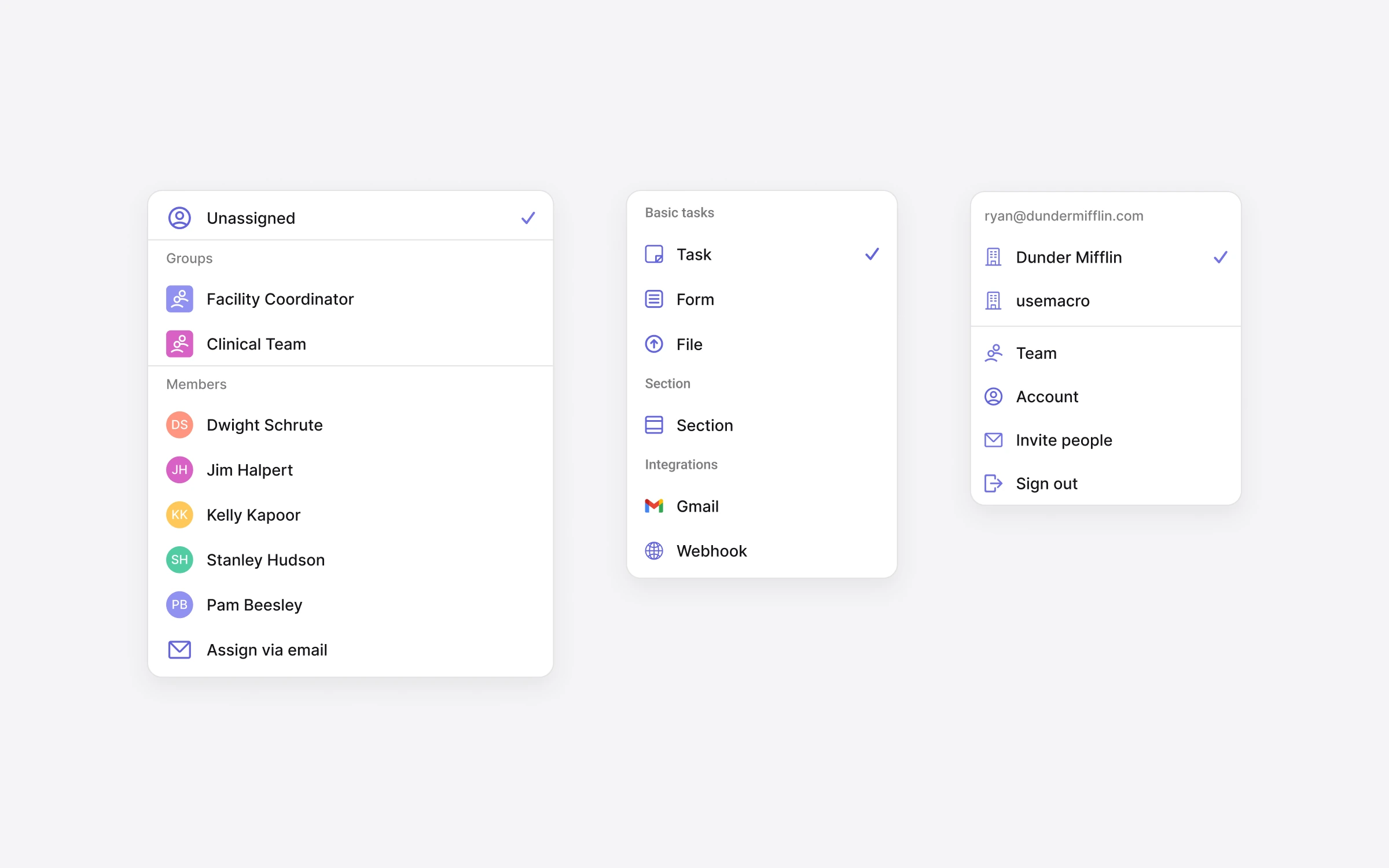Click the Gmail logo icon

pos(654,506)
